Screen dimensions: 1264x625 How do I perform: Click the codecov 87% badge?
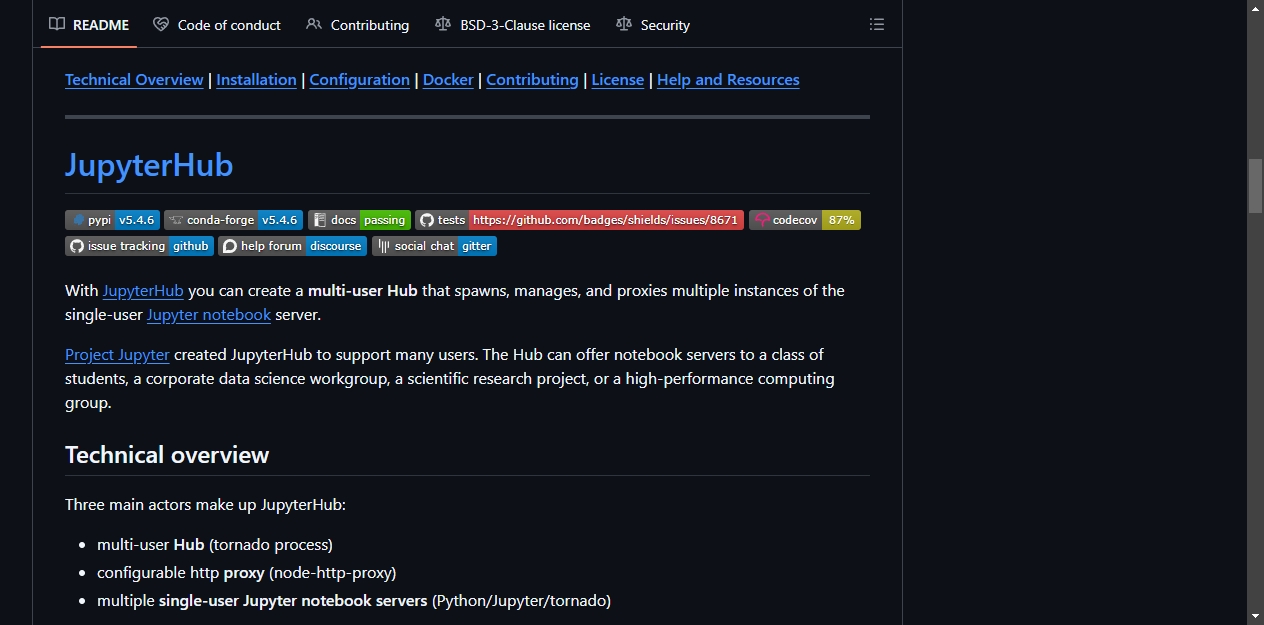pyautogui.click(x=805, y=220)
